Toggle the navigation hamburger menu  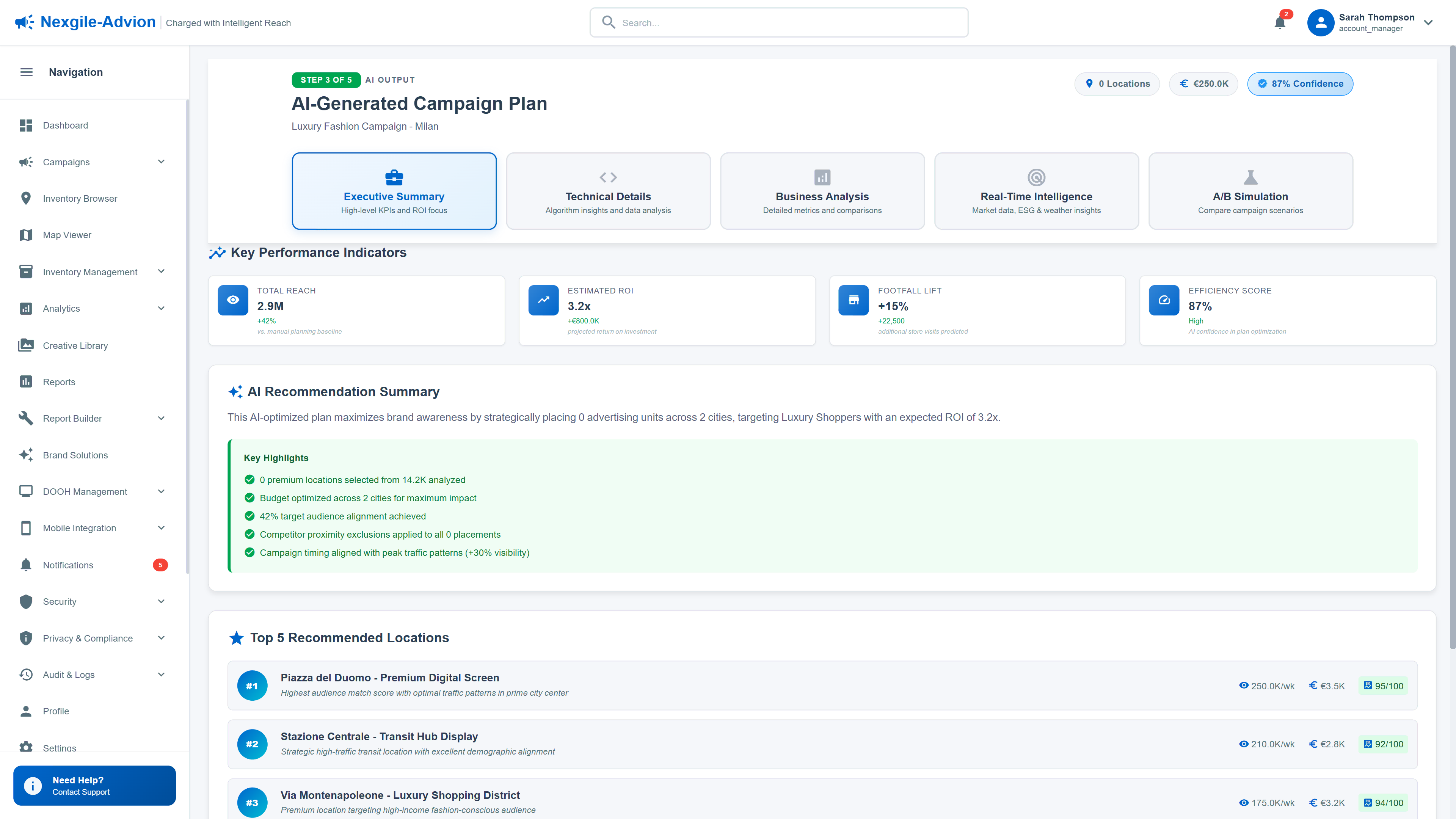[26, 72]
